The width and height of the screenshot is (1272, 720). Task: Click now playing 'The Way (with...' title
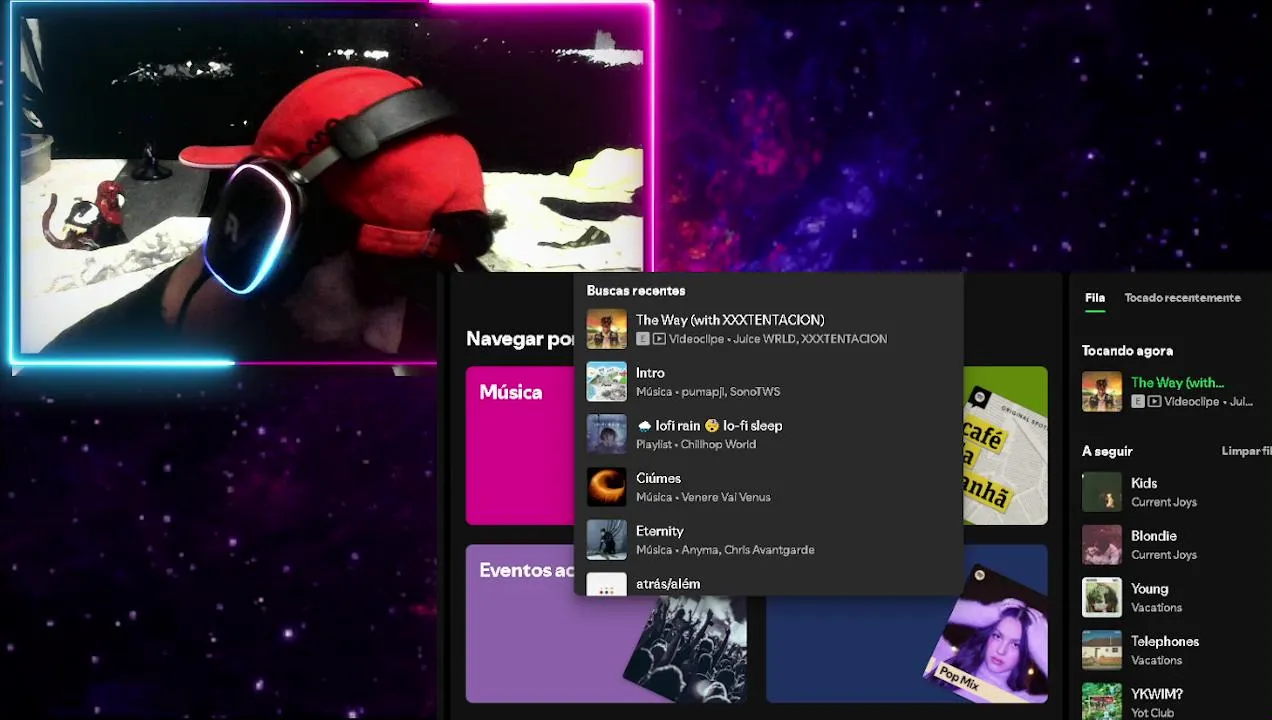tap(1177, 383)
